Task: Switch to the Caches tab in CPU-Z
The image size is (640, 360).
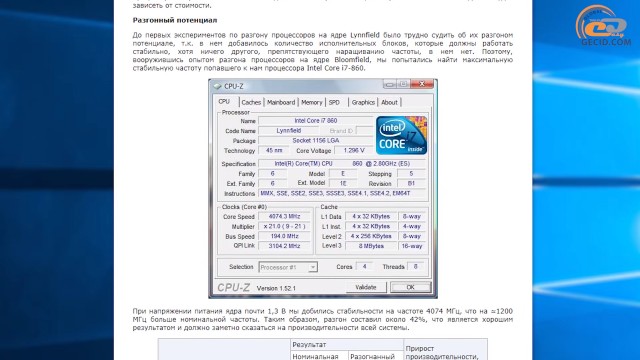Action: tap(251, 102)
